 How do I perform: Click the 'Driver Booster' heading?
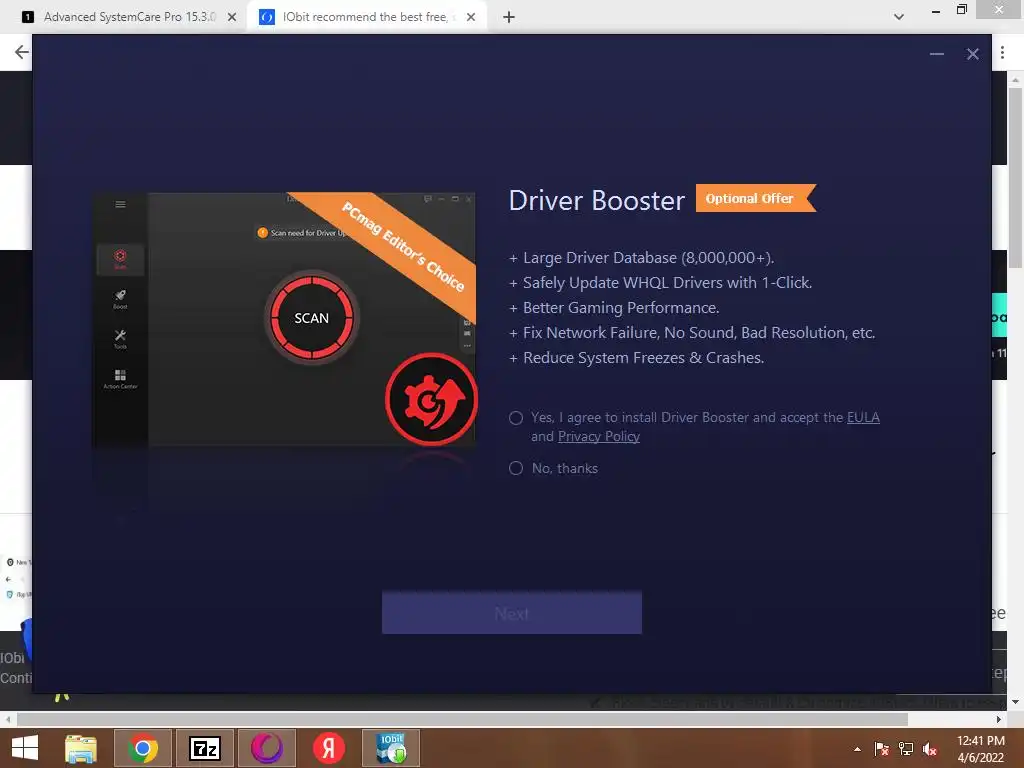597,200
